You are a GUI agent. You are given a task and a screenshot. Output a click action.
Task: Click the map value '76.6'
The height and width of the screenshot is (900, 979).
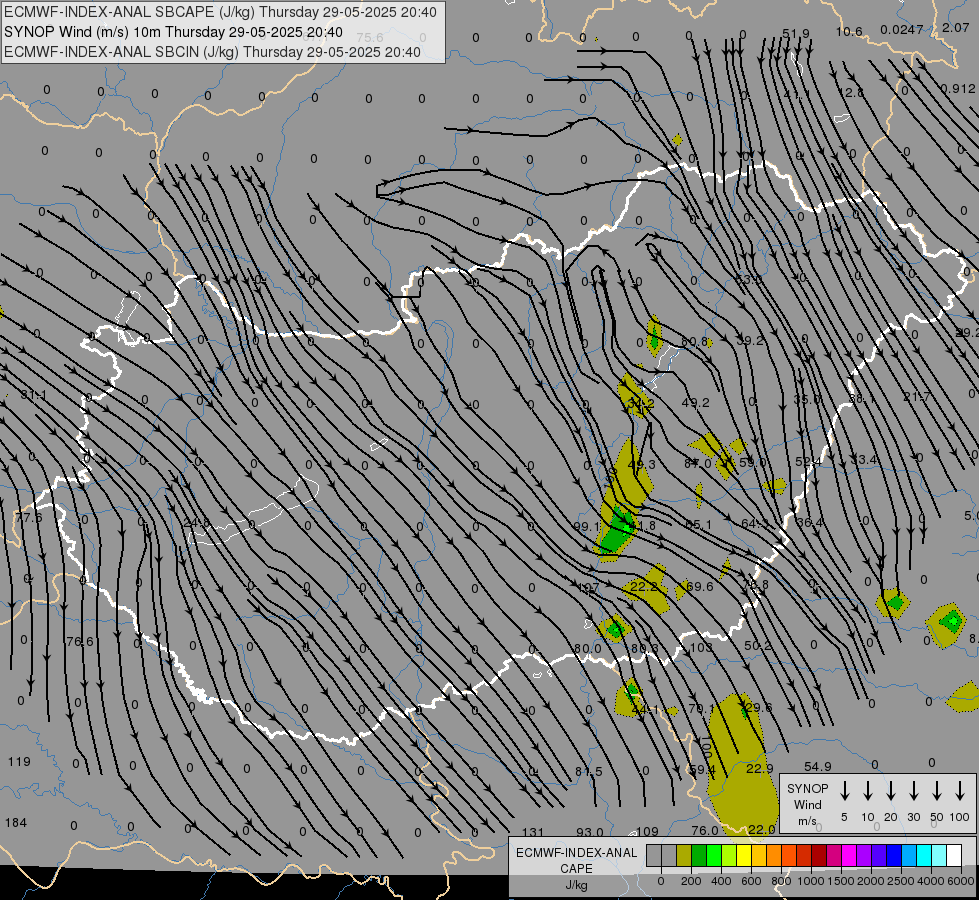pyautogui.click(x=79, y=641)
